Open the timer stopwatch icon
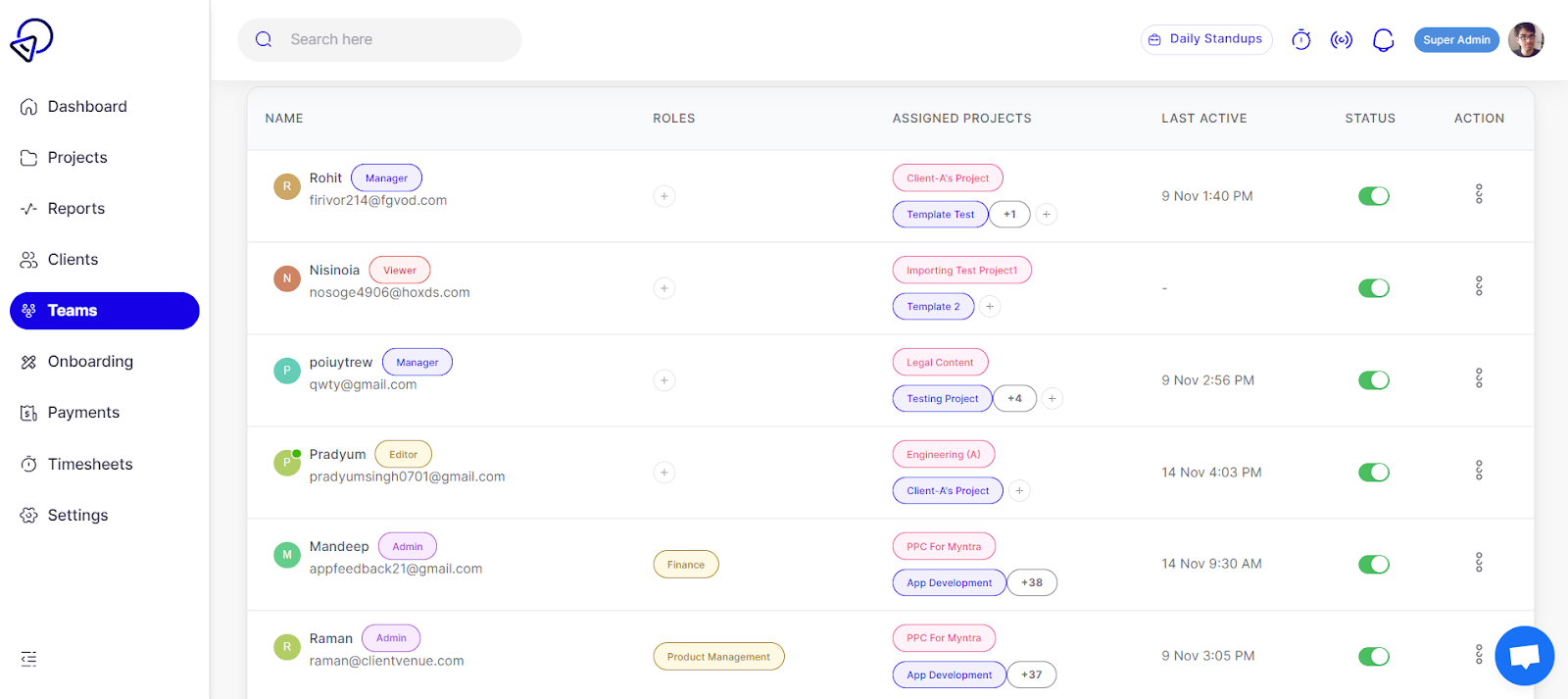Image resolution: width=1568 pixels, height=699 pixels. tap(1300, 40)
